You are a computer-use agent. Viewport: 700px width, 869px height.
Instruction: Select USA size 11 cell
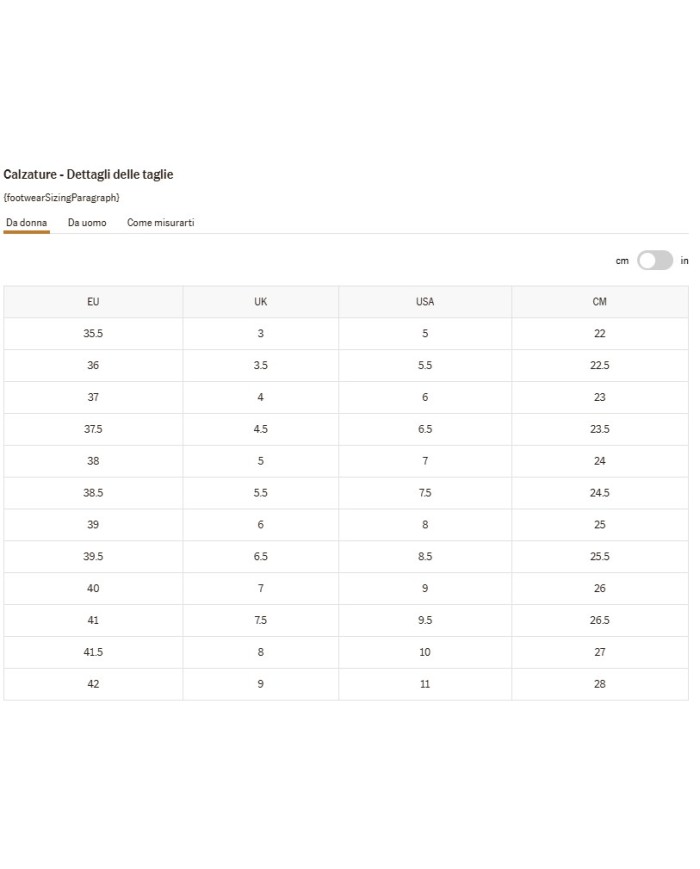click(425, 684)
